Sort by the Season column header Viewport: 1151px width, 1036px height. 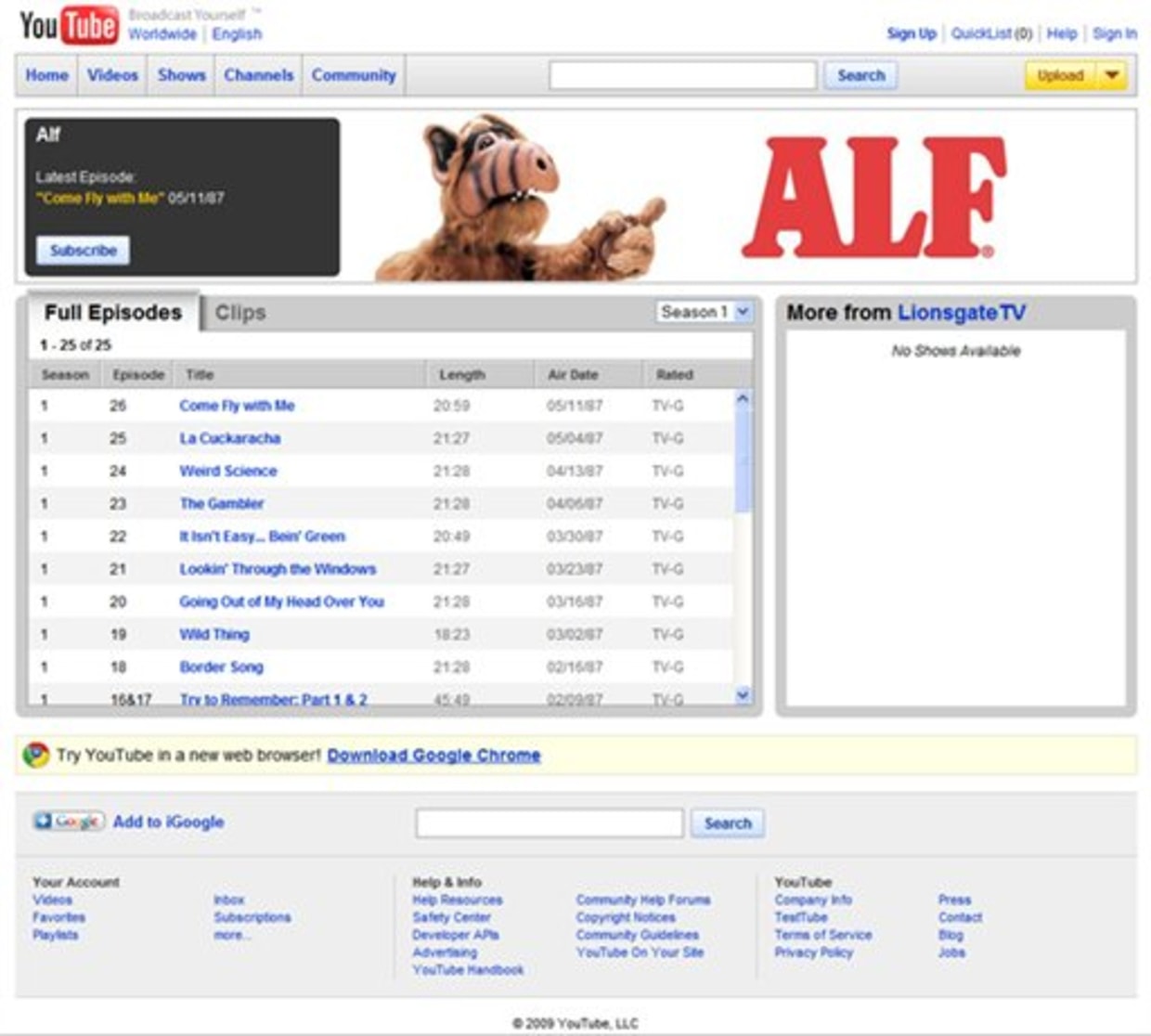pyautogui.click(x=65, y=375)
